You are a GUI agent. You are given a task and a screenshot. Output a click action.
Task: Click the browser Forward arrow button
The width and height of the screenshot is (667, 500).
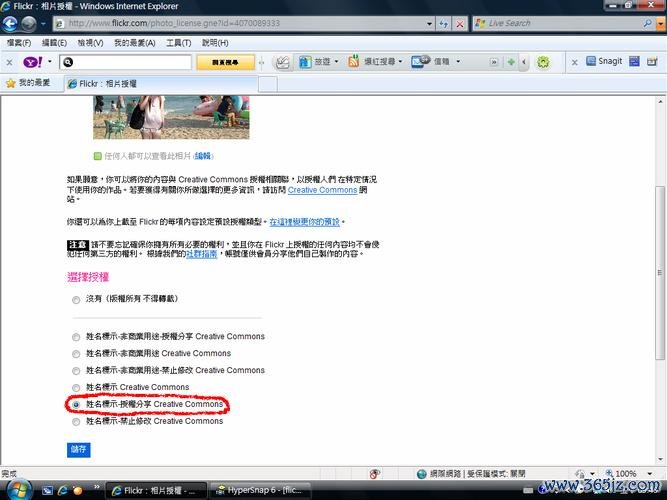pyautogui.click(x=29, y=23)
